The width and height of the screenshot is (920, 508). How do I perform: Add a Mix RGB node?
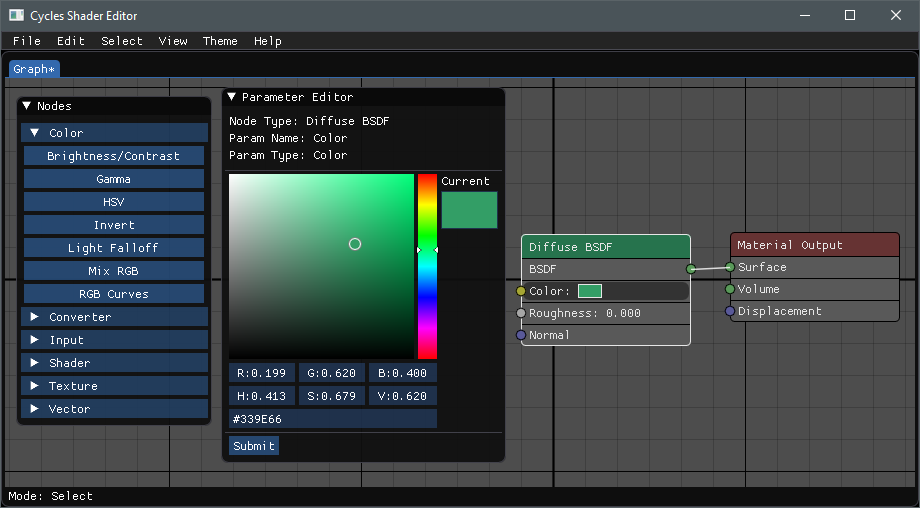(114, 270)
